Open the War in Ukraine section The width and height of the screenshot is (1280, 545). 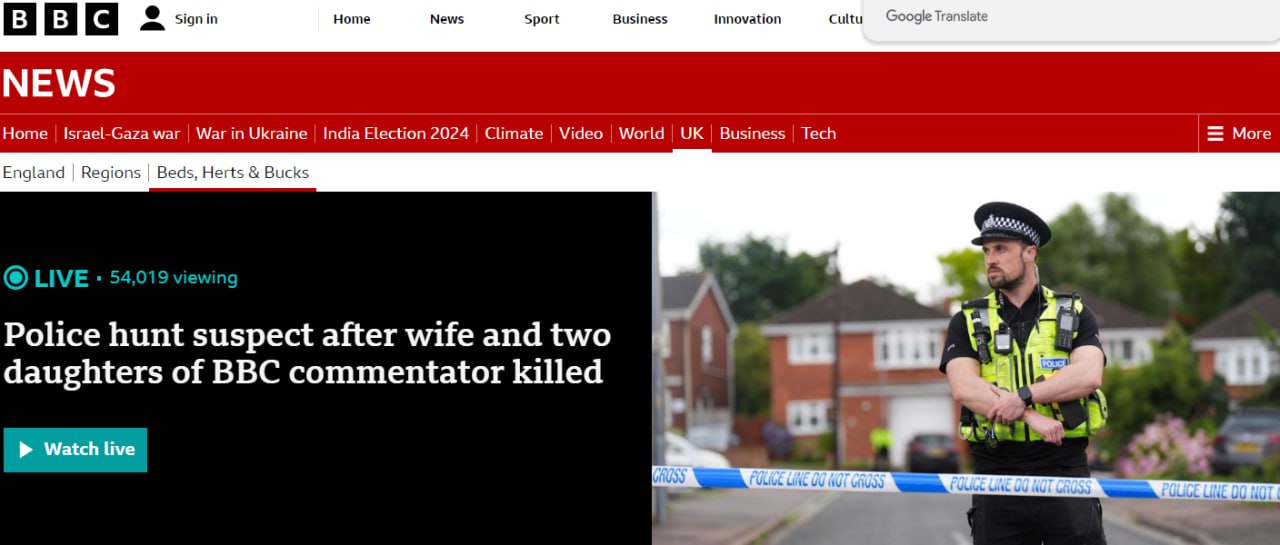[252, 133]
